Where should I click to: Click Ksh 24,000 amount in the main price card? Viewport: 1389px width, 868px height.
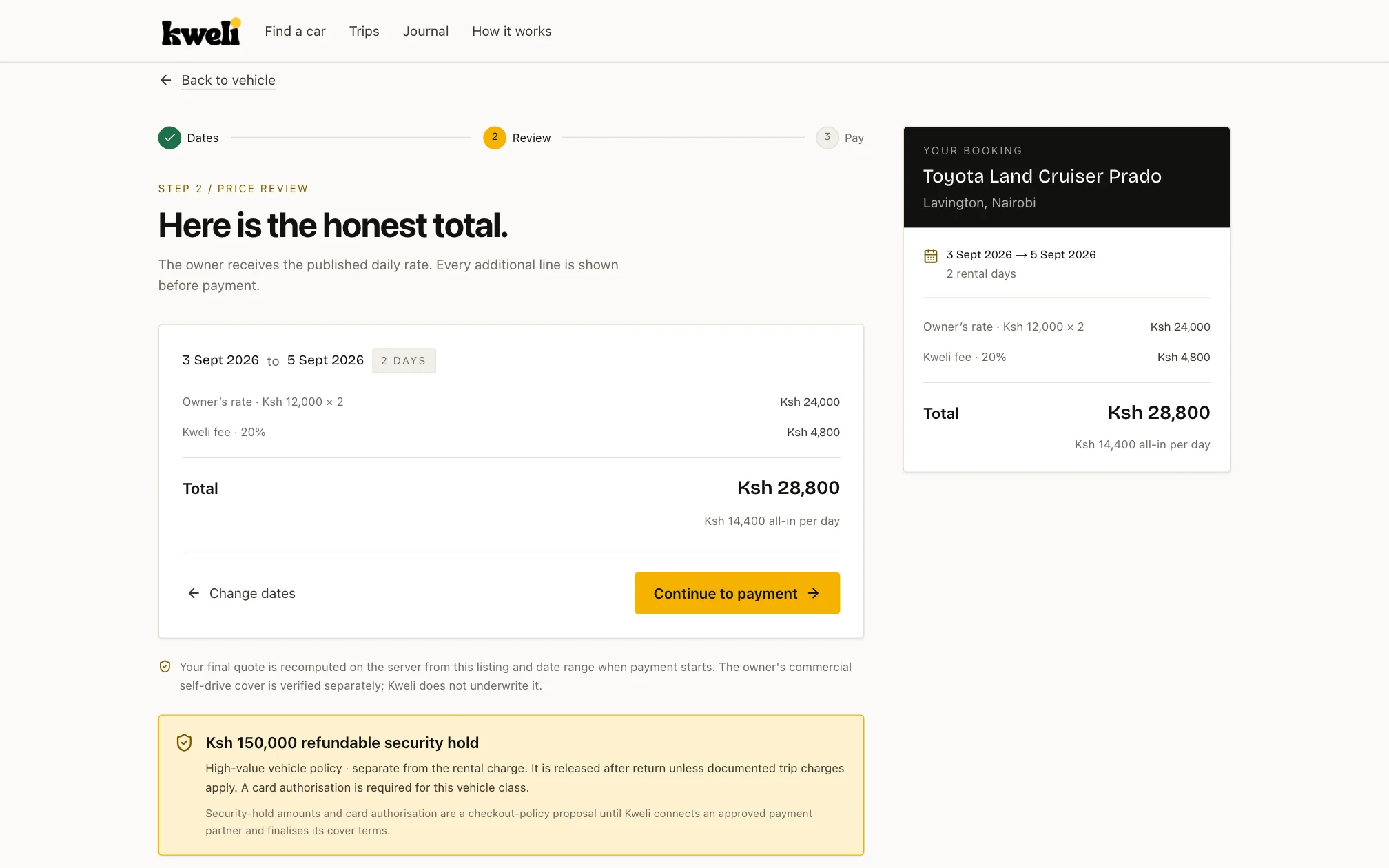(810, 402)
